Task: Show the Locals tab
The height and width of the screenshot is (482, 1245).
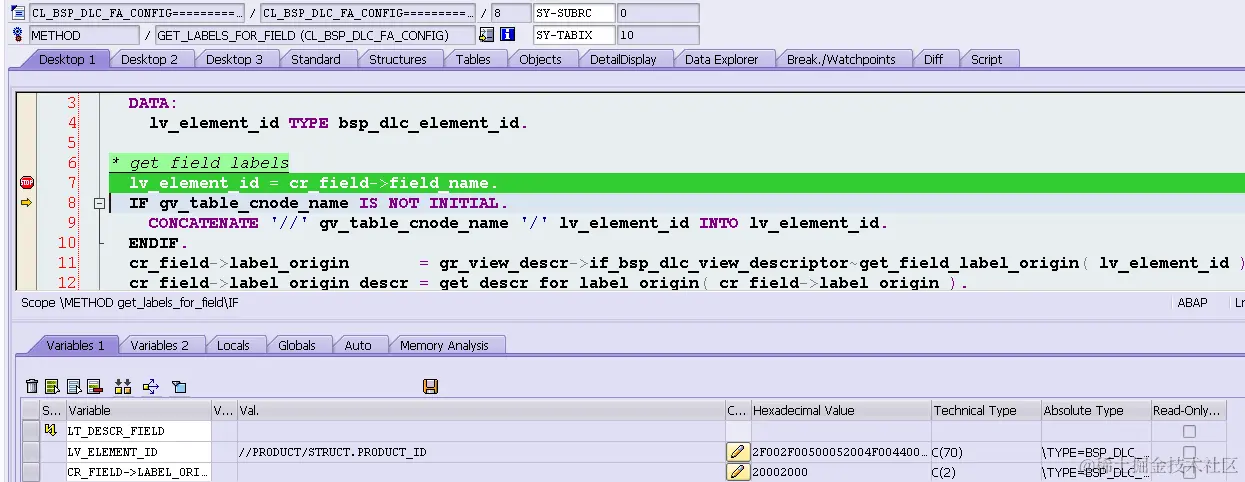Action: (233, 345)
